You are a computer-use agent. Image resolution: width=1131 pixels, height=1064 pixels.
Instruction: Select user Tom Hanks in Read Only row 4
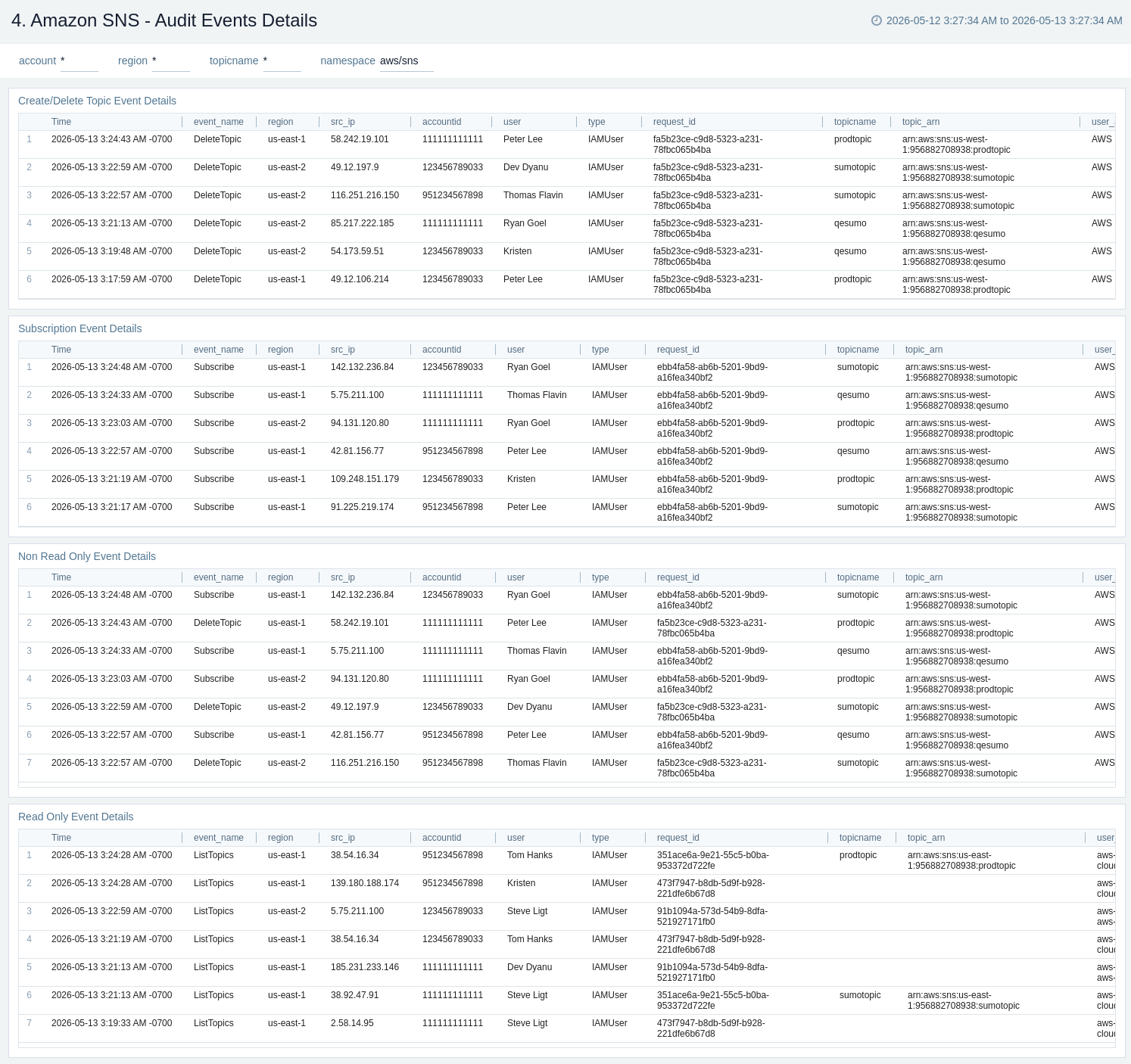tap(530, 939)
